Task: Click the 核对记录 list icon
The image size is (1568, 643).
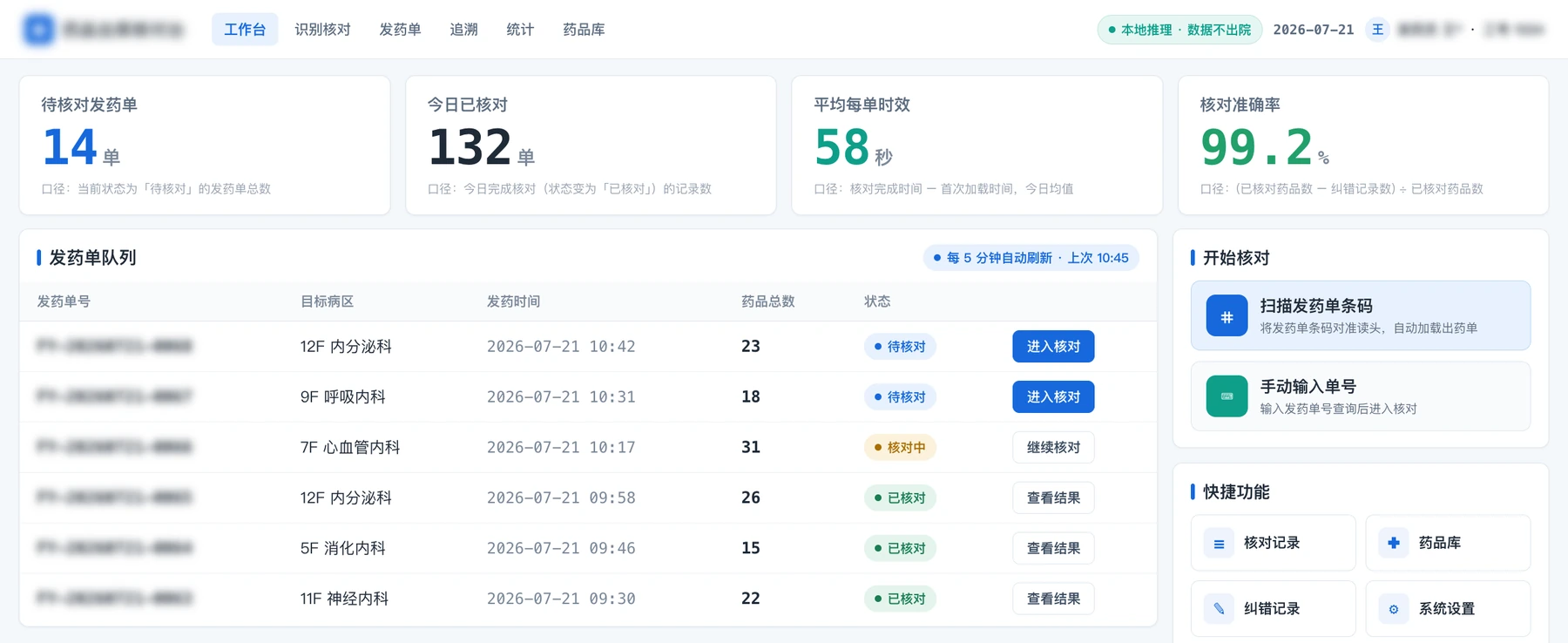Action: click(x=1219, y=543)
